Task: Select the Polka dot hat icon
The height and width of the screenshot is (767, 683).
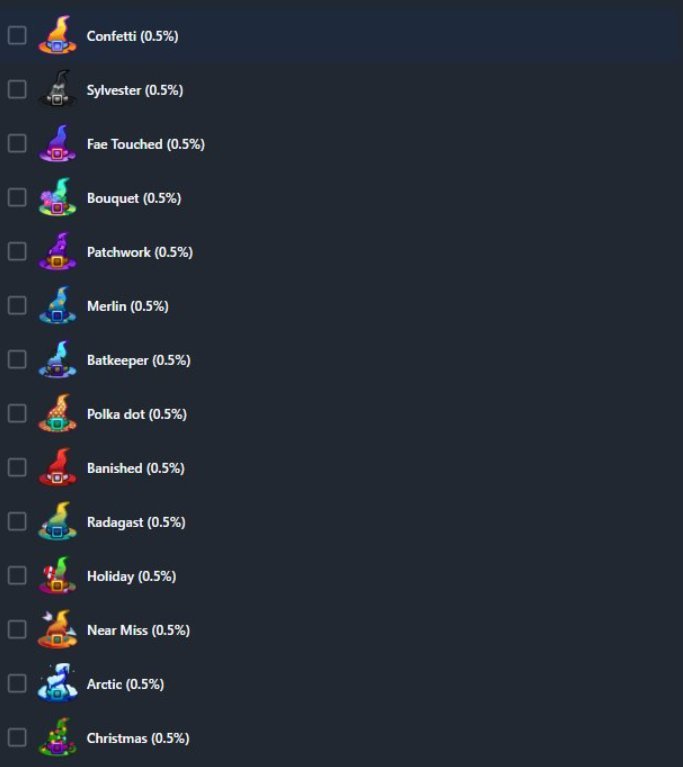Action: 58,413
